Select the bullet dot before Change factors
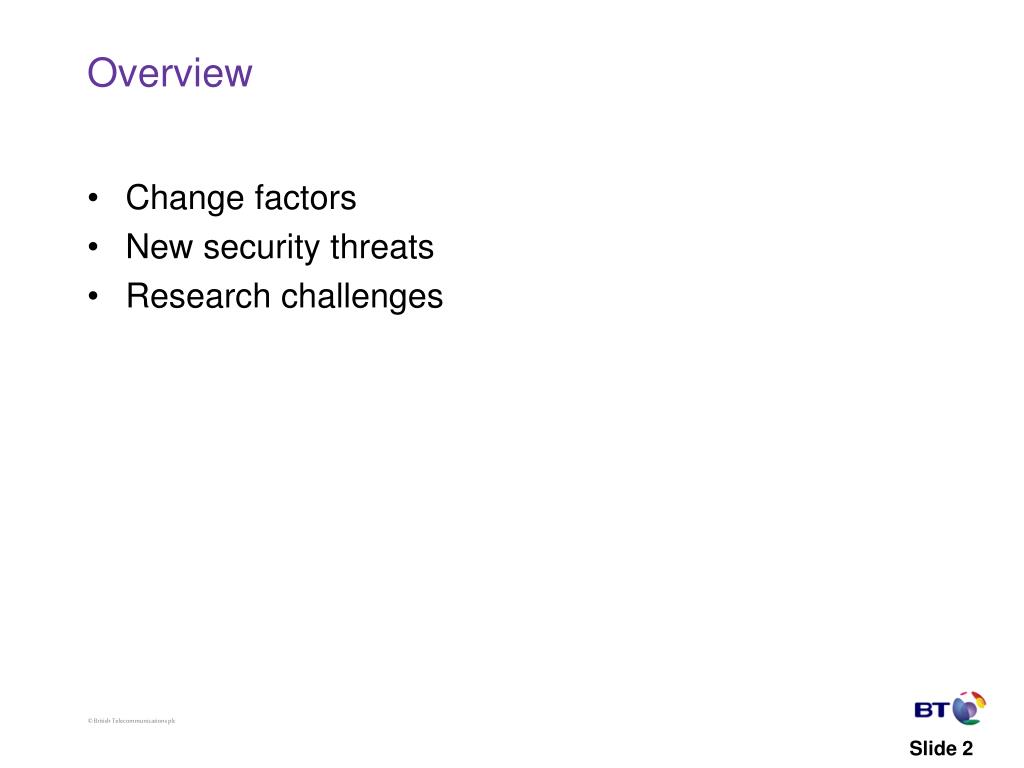 93,198
